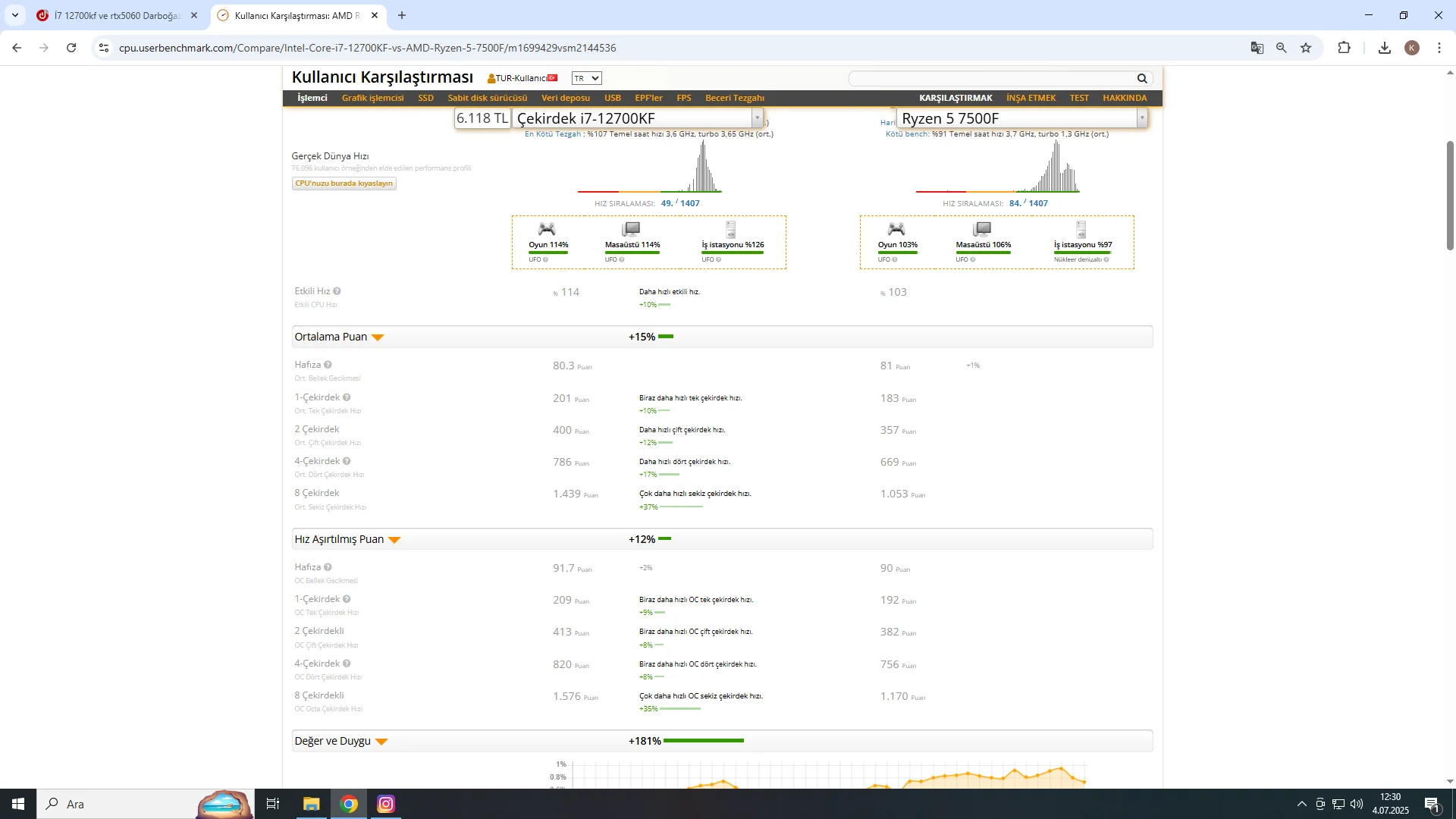Viewport: 1456px width, 819px height.
Task: Click the i7-12700KF Oyun gamepad icon
Action: coord(547,229)
